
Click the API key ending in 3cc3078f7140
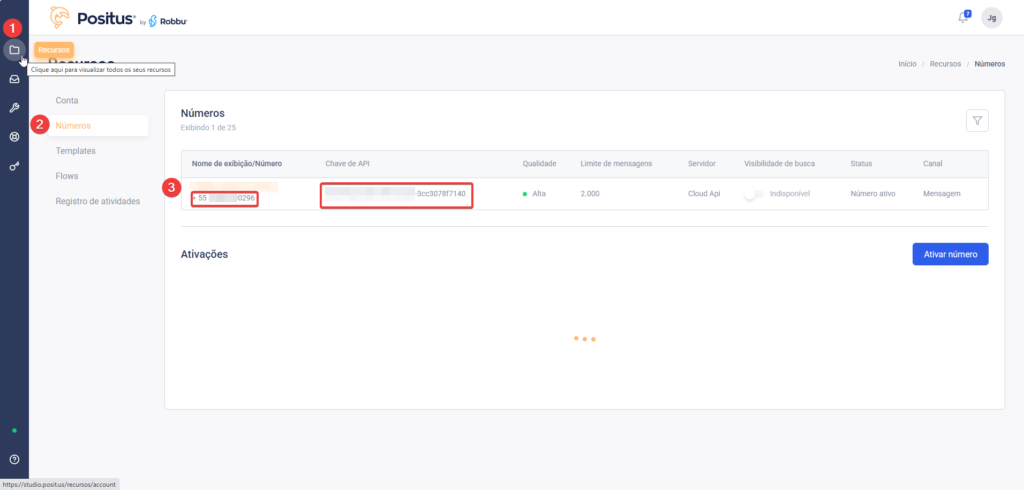[396, 194]
